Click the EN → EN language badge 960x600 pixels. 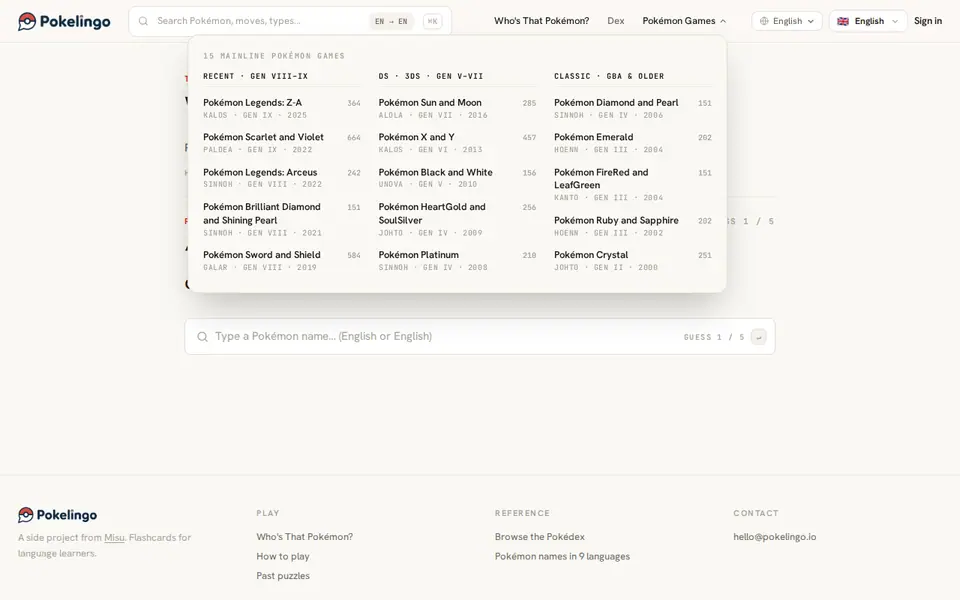(x=391, y=21)
